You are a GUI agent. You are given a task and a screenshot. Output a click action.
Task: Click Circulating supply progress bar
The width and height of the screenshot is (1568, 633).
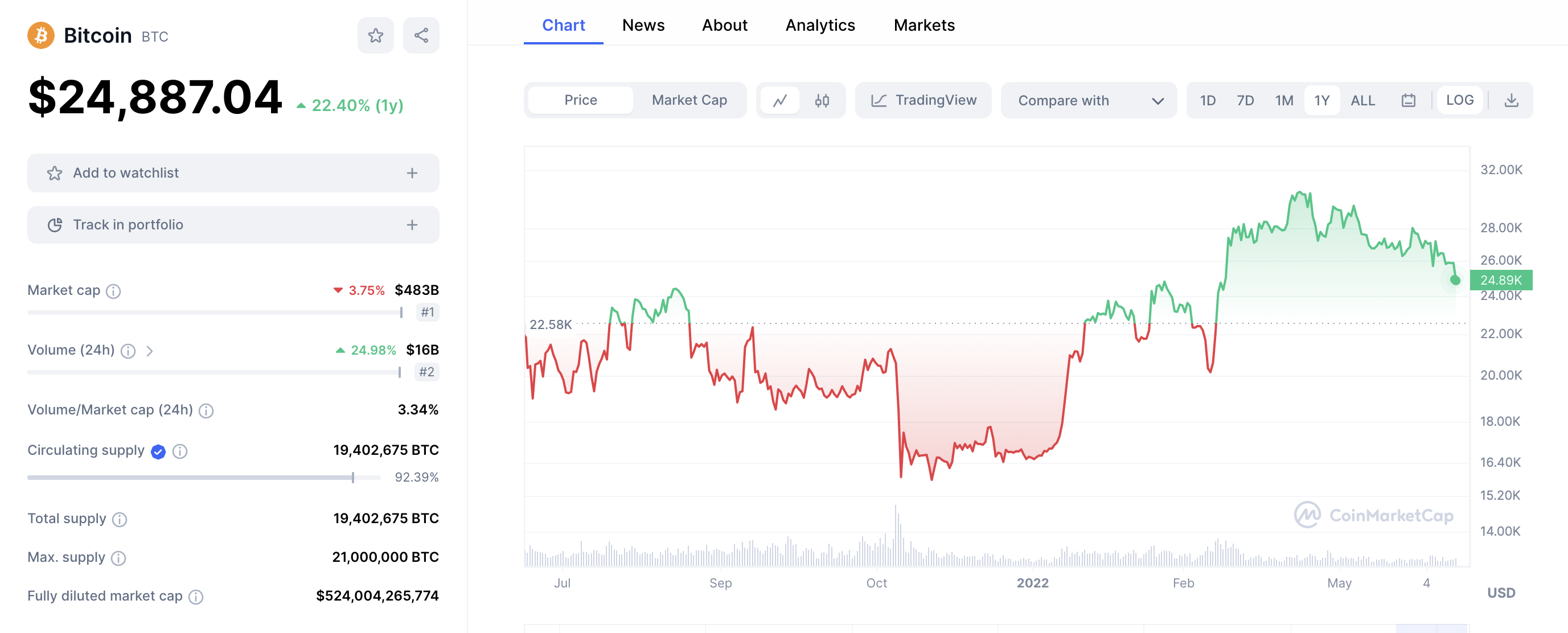(204, 478)
